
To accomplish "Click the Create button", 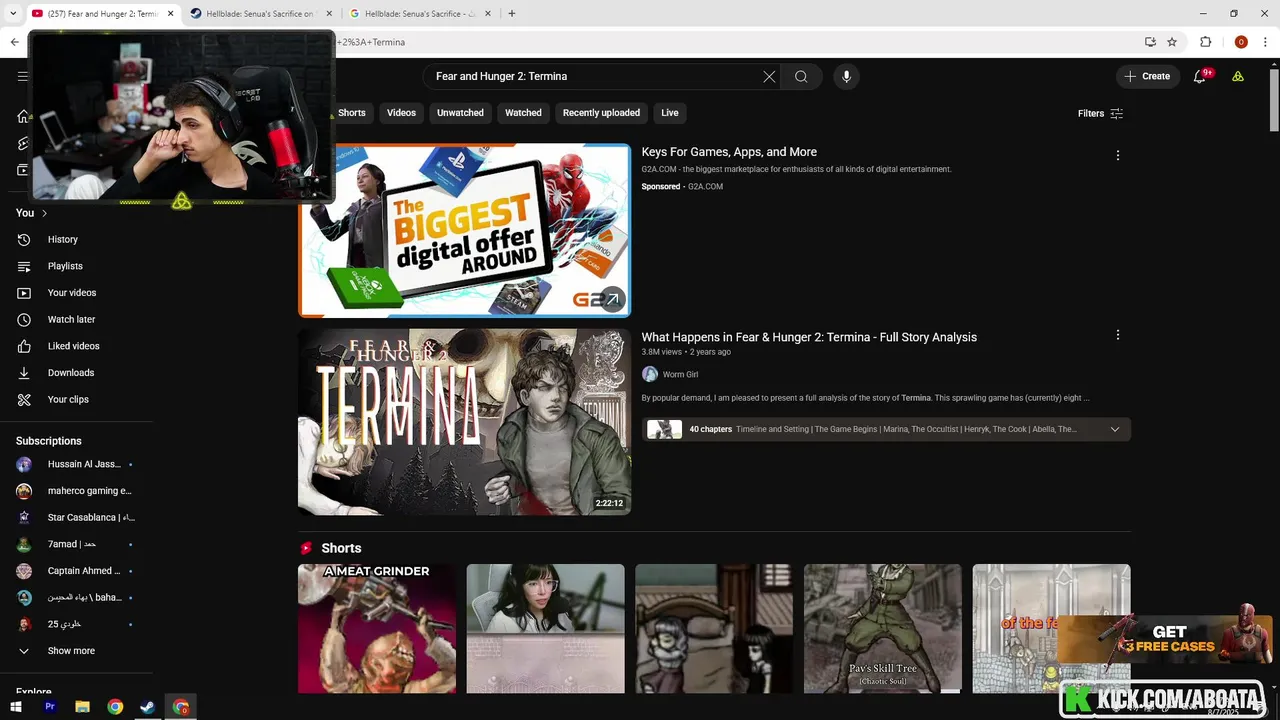I will [x=1147, y=76].
